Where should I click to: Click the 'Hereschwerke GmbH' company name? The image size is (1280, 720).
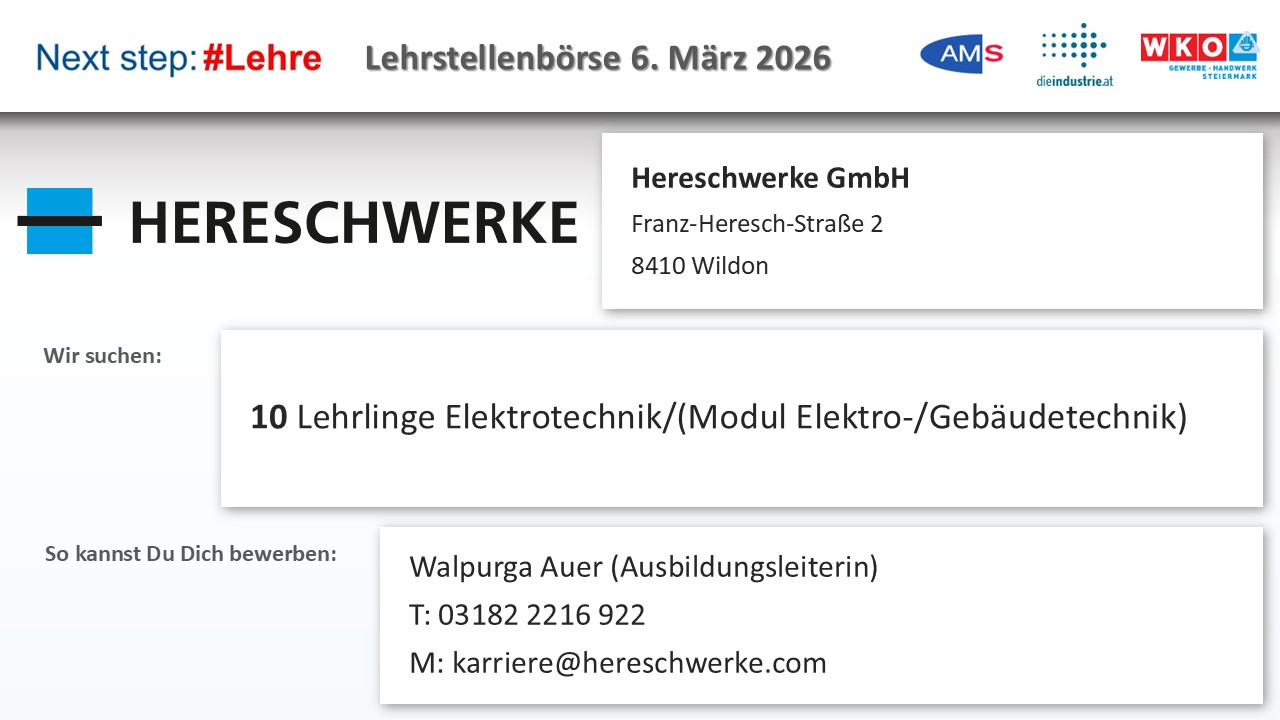coord(770,179)
